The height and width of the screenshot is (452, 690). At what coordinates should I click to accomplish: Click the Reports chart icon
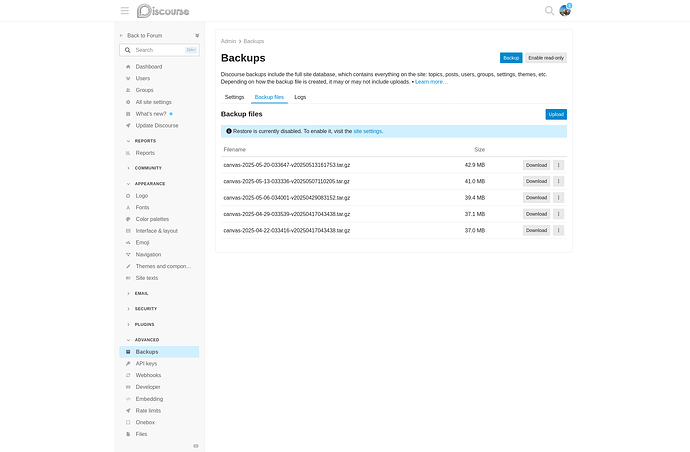point(128,153)
